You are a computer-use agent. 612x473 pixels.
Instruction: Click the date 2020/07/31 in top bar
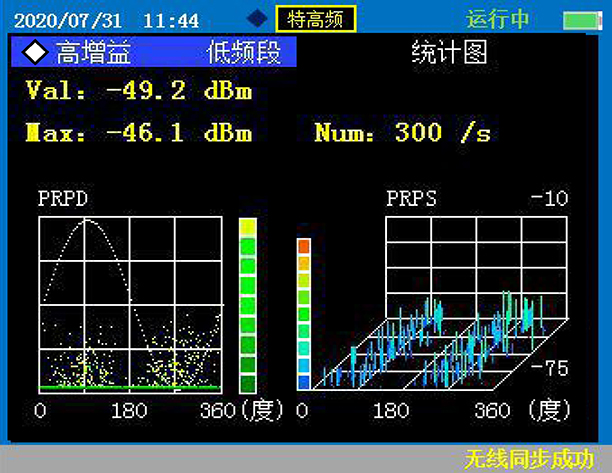click(x=68, y=19)
